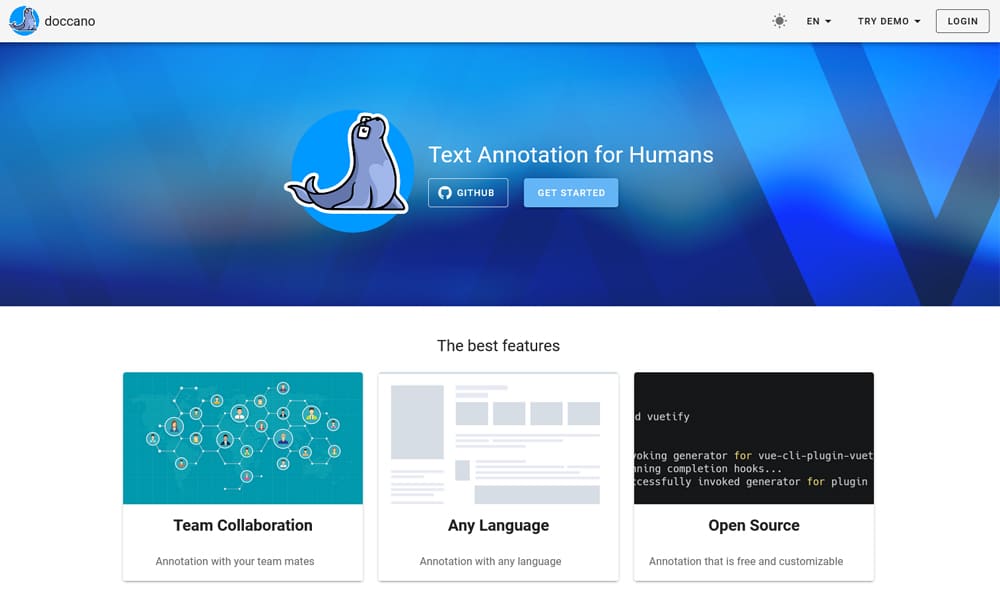
Task: Select the Text Annotation for Humans headline
Action: [x=571, y=155]
